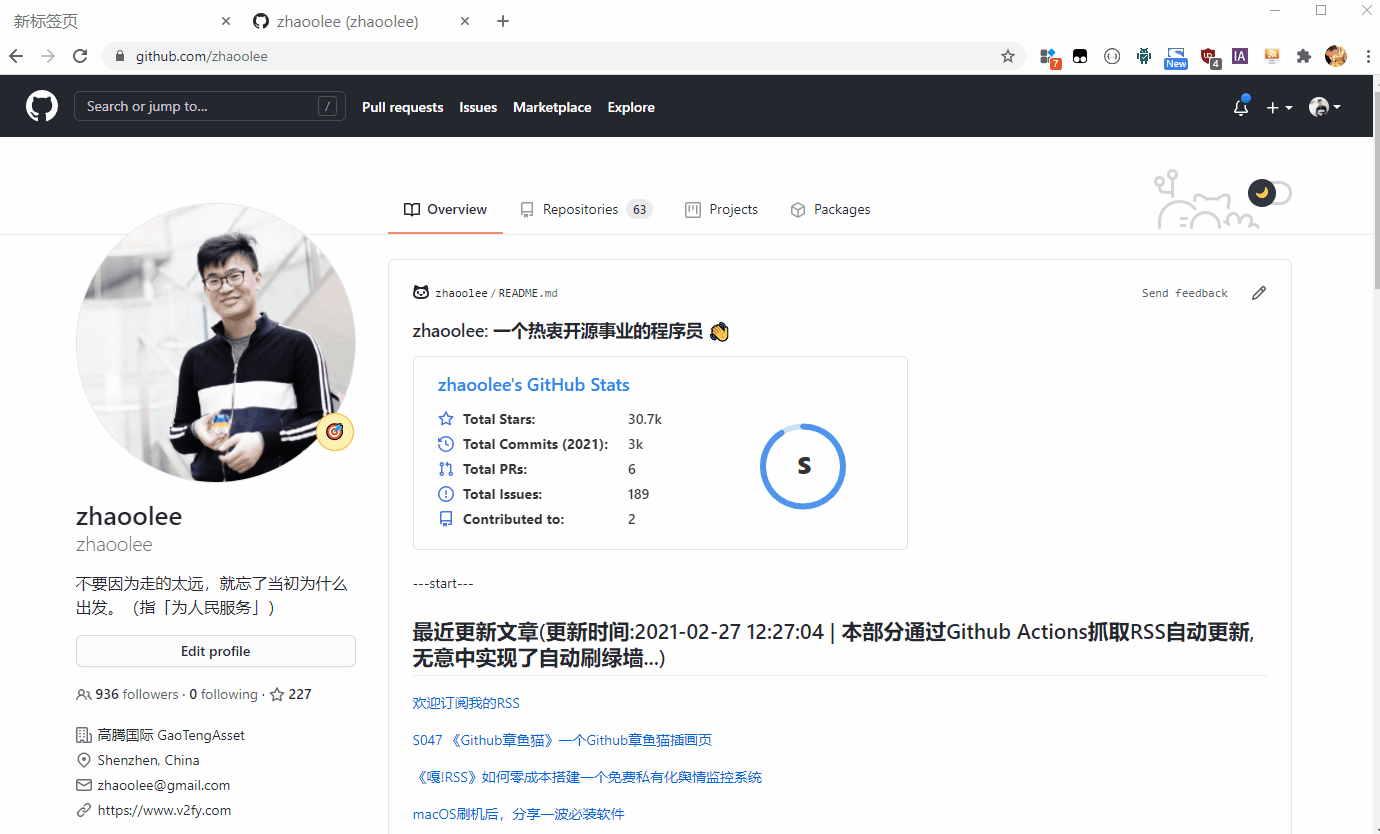Open README.md file link
This screenshot has height=834, width=1380.
528,293
